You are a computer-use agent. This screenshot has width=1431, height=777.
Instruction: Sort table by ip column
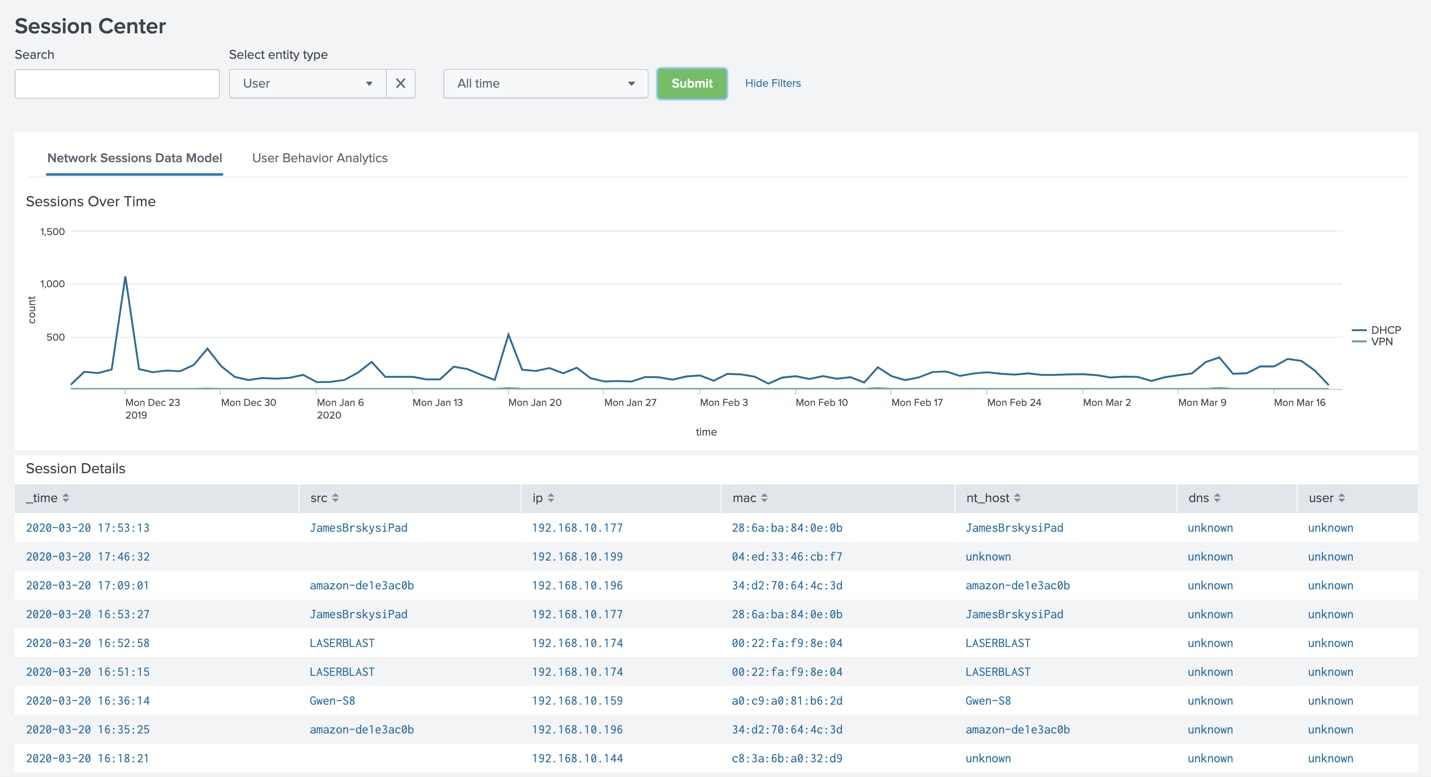[x=543, y=498]
